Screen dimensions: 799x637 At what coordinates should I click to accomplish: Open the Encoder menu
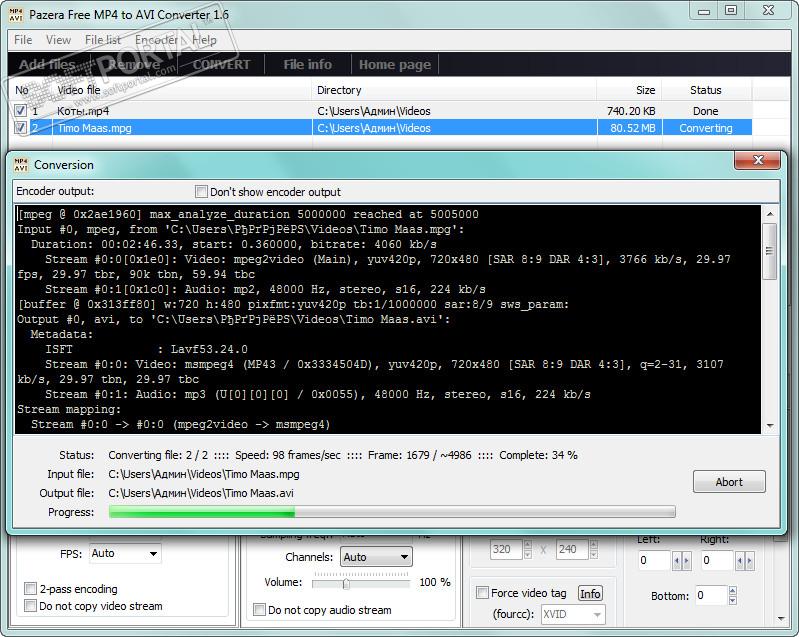coord(156,40)
